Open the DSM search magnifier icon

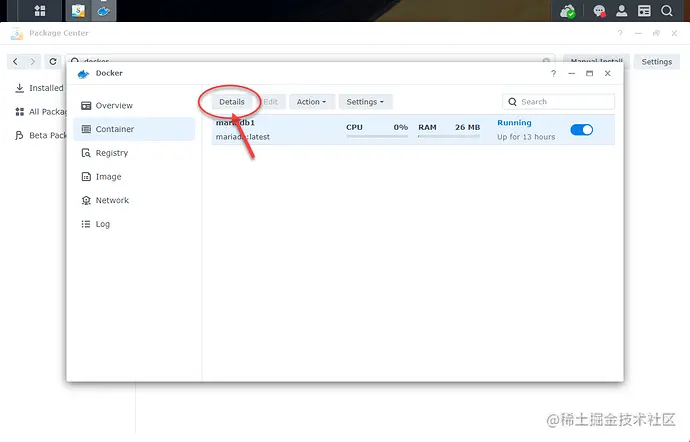[667, 11]
